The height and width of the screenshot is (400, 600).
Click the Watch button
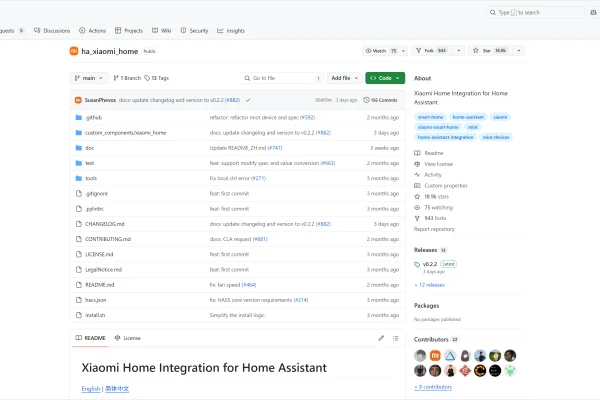click(381, 51)
